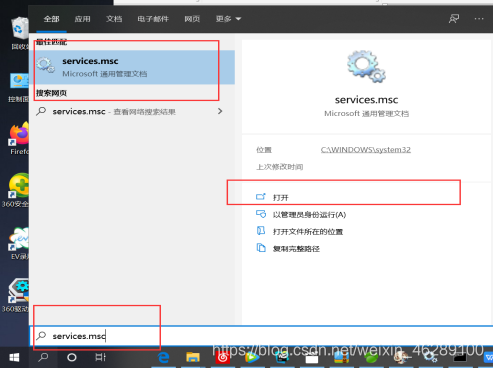The width and height of the screenshot is (494, 369).
Task: Open Cortana circle icon on taskbar
Action: [x=72, y=358]
